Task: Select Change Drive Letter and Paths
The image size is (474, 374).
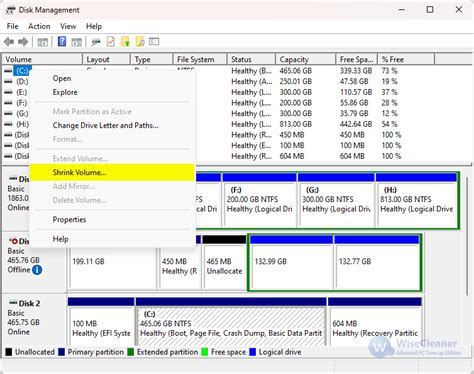Action: [112, 125]
